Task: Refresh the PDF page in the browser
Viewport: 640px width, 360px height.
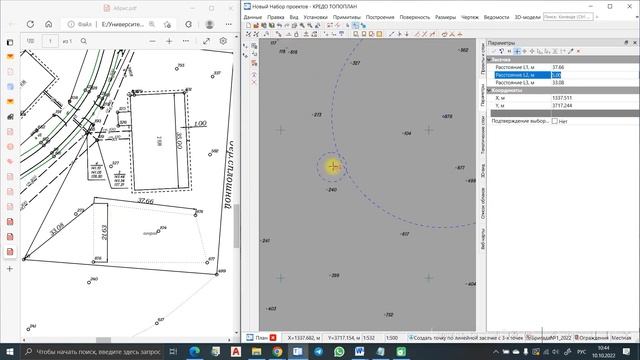Action: pyautogui.click(x=30, y=24)
